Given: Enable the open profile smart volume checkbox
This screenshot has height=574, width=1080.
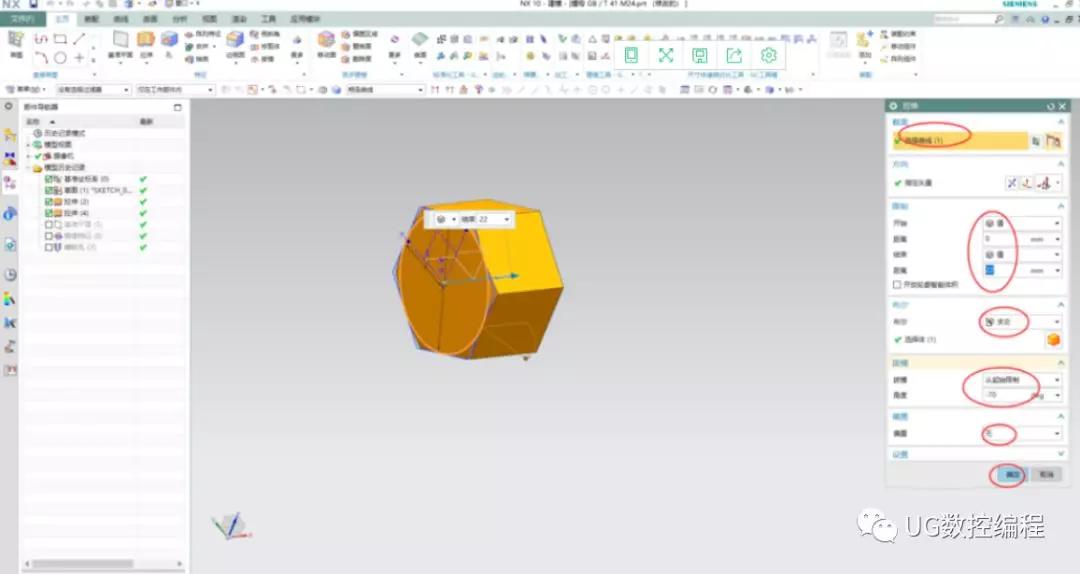Looking at the screenshot, I should tap(897, 285).
